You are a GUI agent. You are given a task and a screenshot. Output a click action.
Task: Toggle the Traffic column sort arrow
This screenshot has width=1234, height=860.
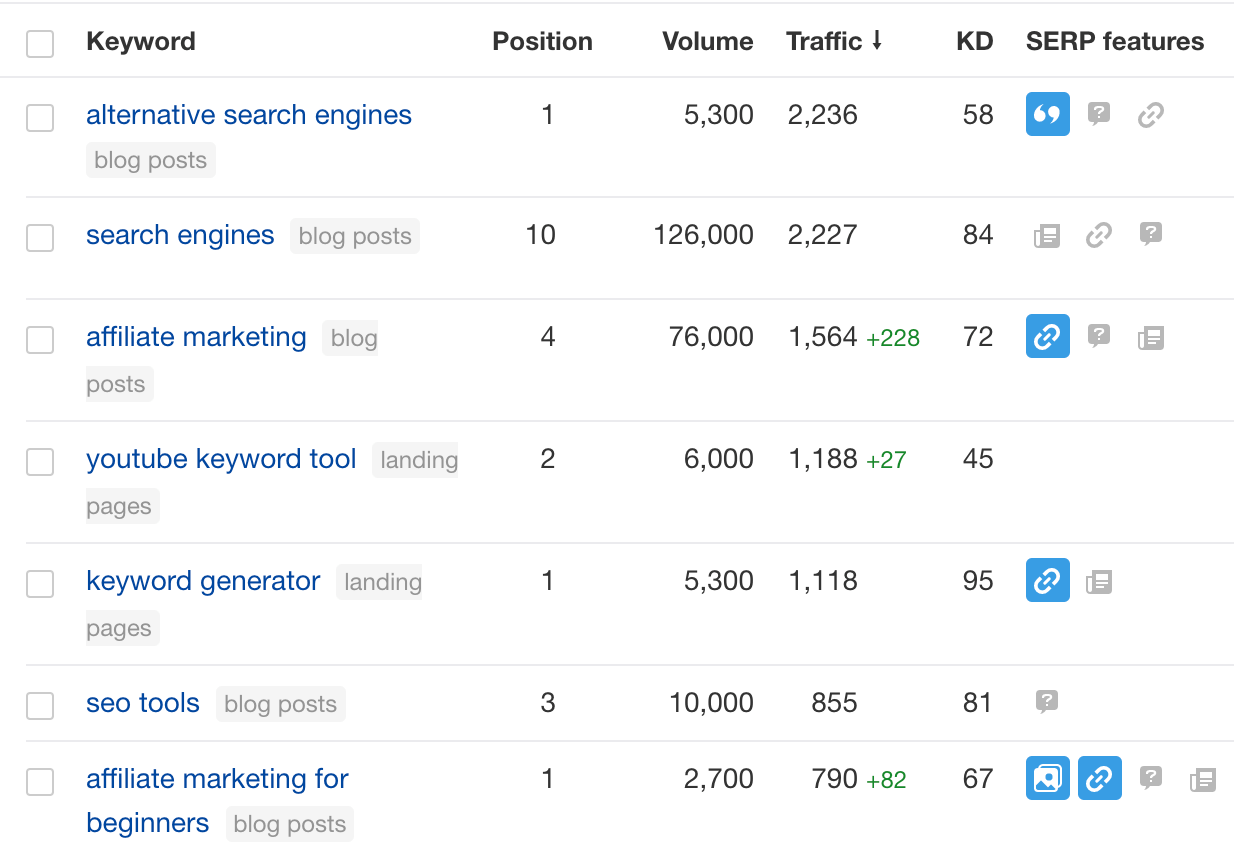tap(877, 41)
